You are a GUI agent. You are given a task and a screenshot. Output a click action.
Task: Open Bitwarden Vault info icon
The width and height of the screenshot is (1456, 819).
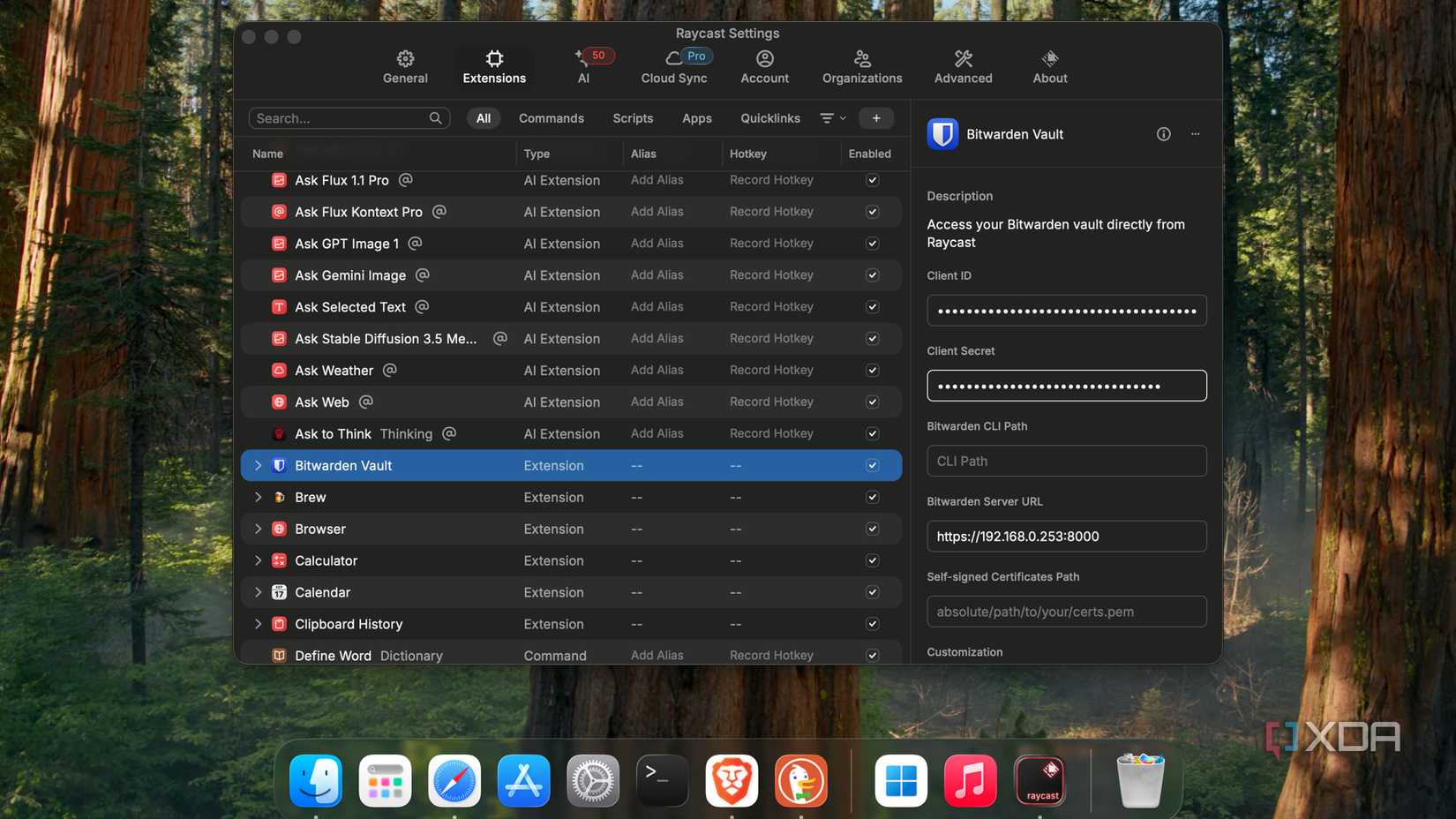pos(1163,134)
